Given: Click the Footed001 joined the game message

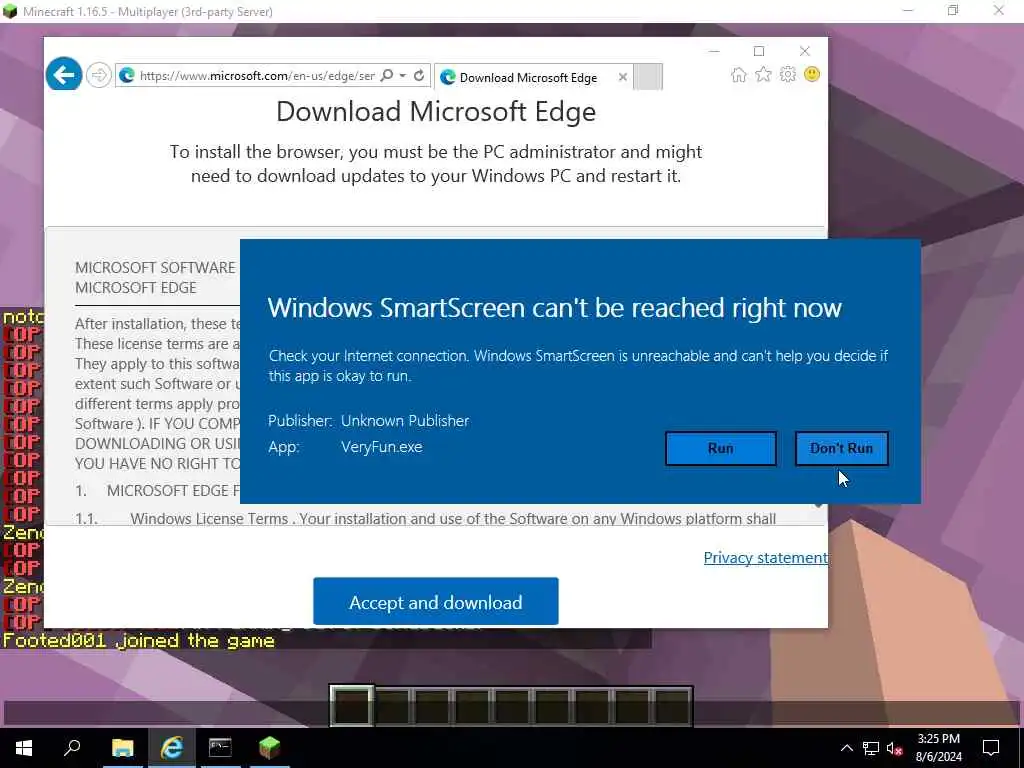Looking at the screenshot, I should [x=138, y=641].
